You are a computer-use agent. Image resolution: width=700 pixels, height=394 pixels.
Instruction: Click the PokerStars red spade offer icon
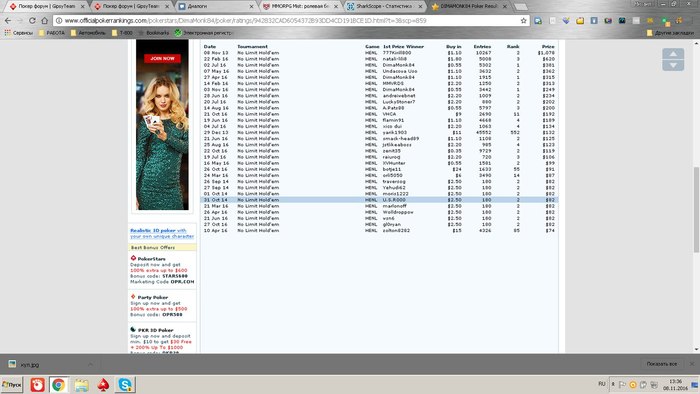coord(133,258)
